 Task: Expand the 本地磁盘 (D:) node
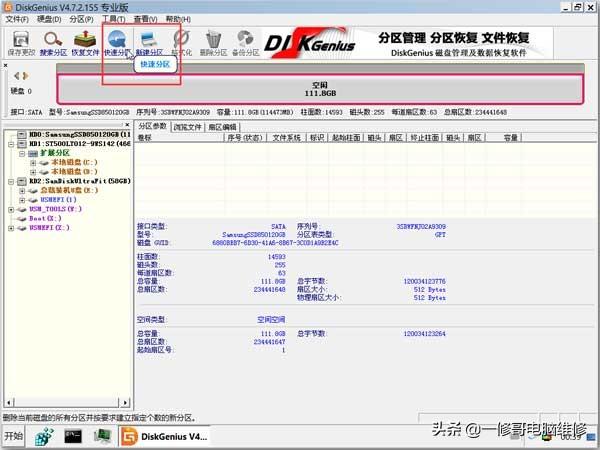click(33, 172)
